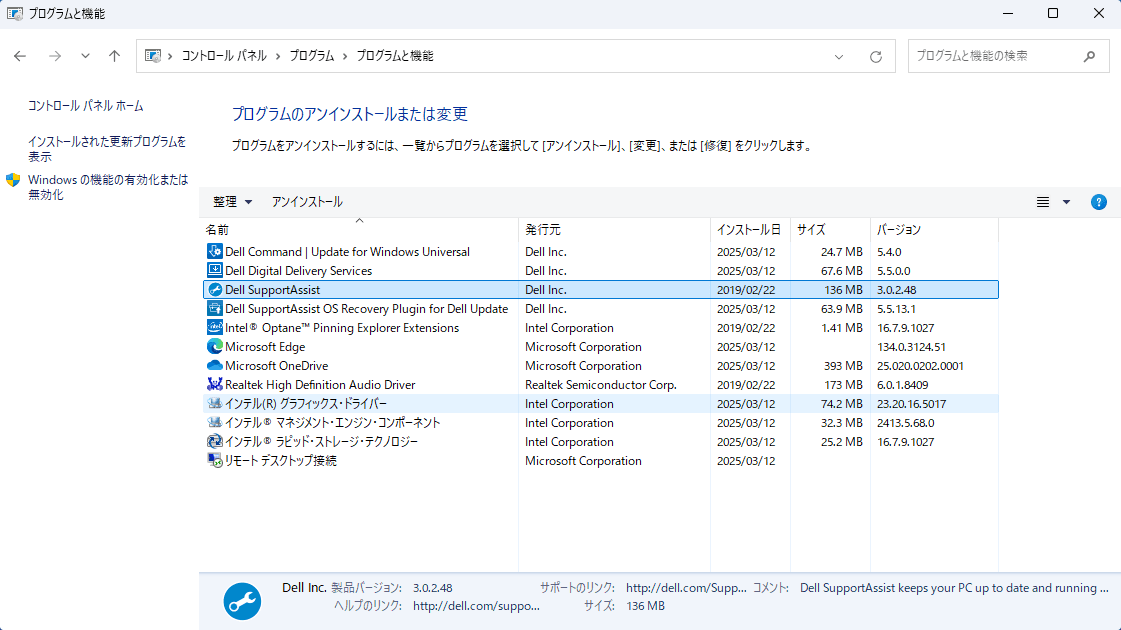Click version 134.0.3124.51 cell
The image size is (1121, 630).
point(912,347)
